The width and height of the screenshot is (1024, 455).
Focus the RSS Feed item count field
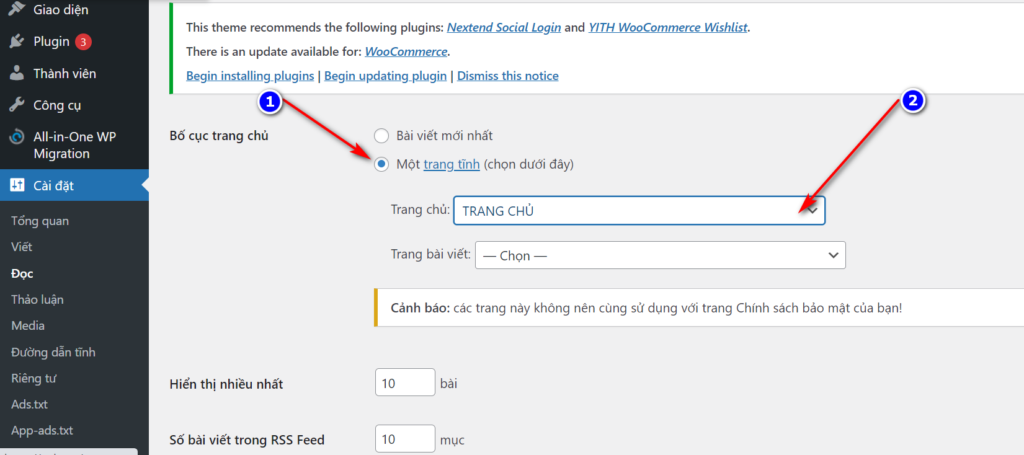point(405,439)
